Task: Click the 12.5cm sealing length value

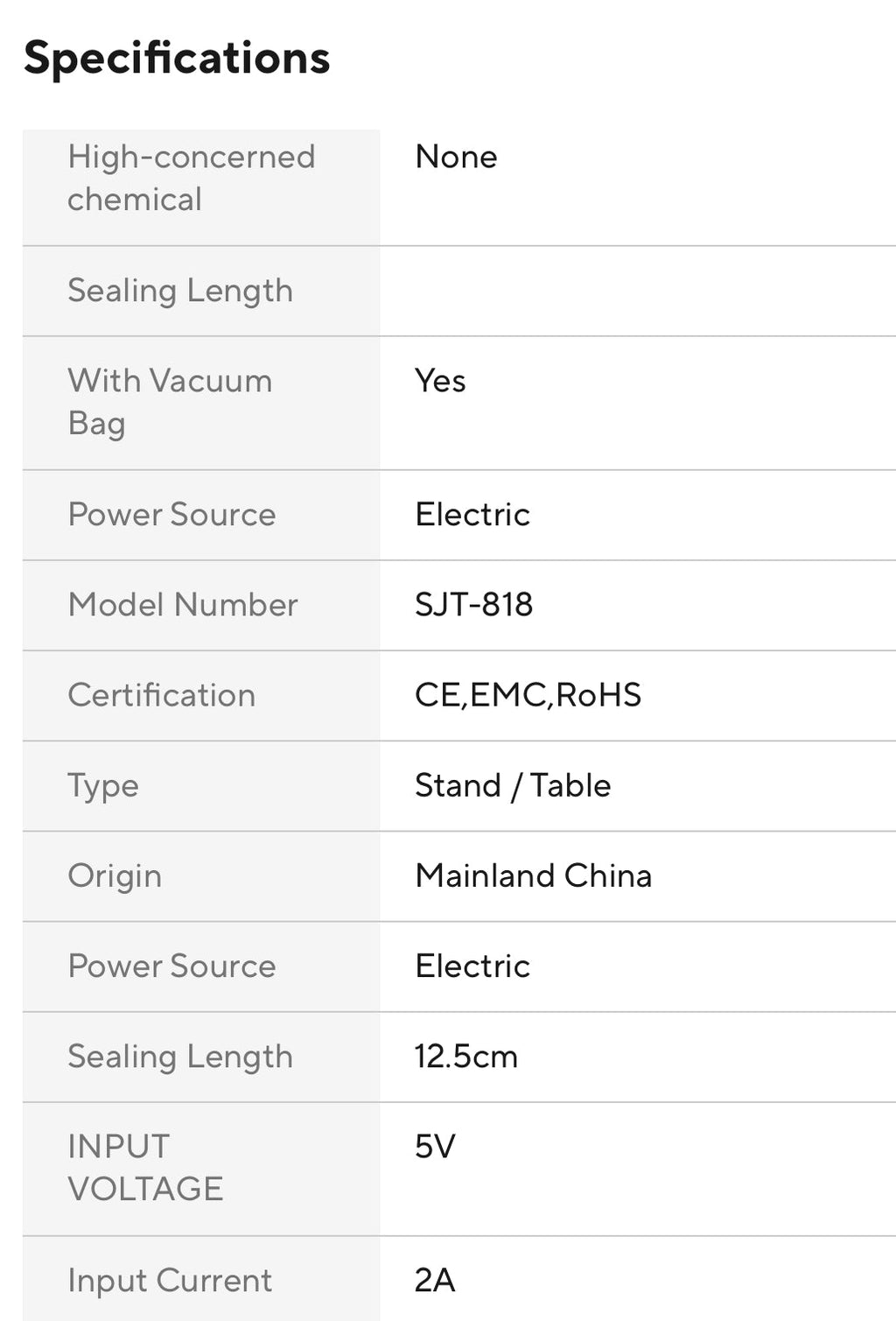Action: click(x=466, y=1057)
